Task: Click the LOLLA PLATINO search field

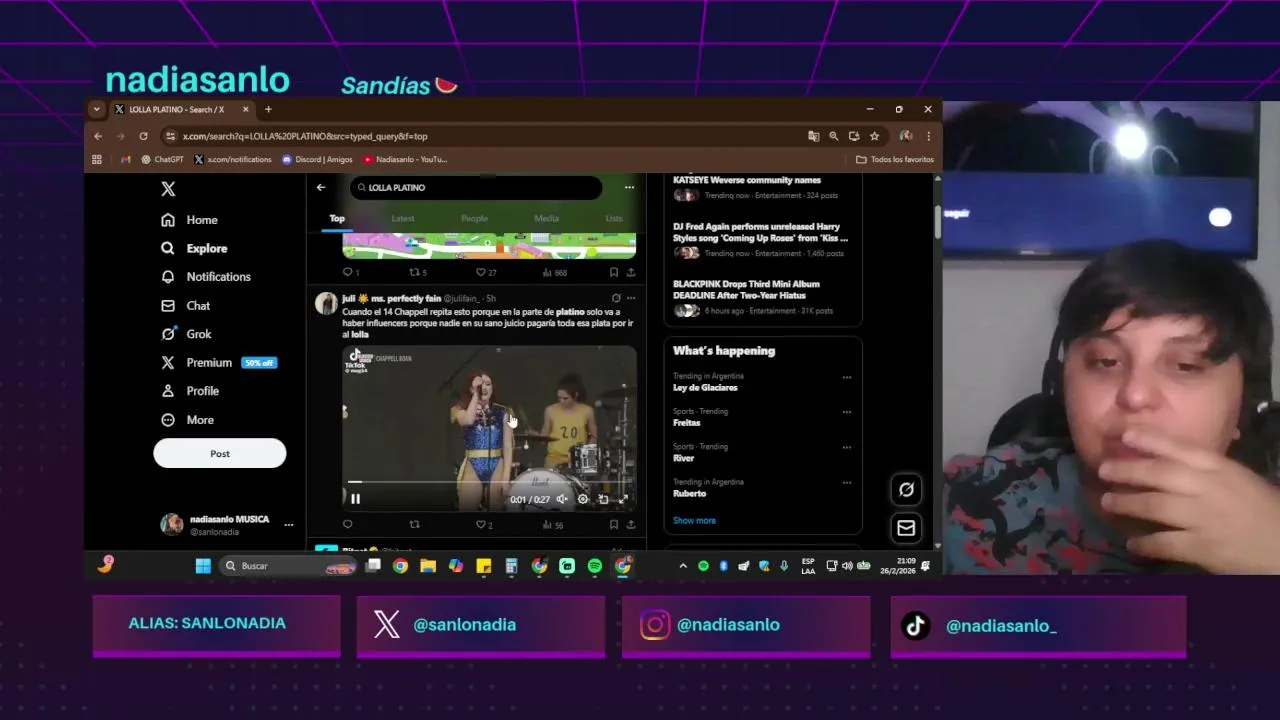Action: tap(476, 187)
